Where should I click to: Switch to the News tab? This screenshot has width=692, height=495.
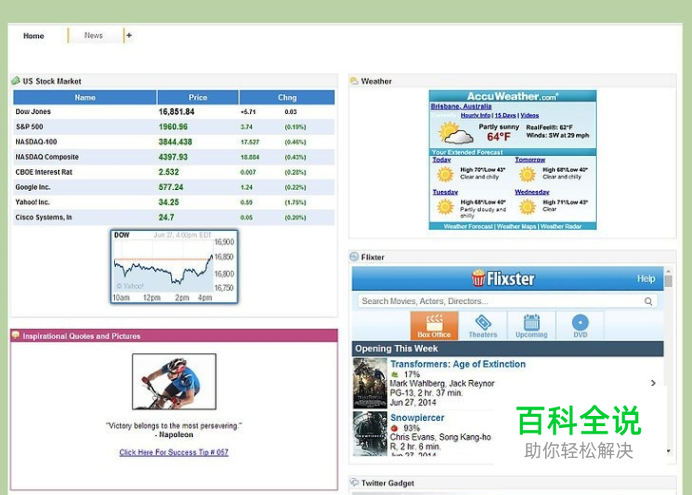pyautogui.click(x=93, y=35)
